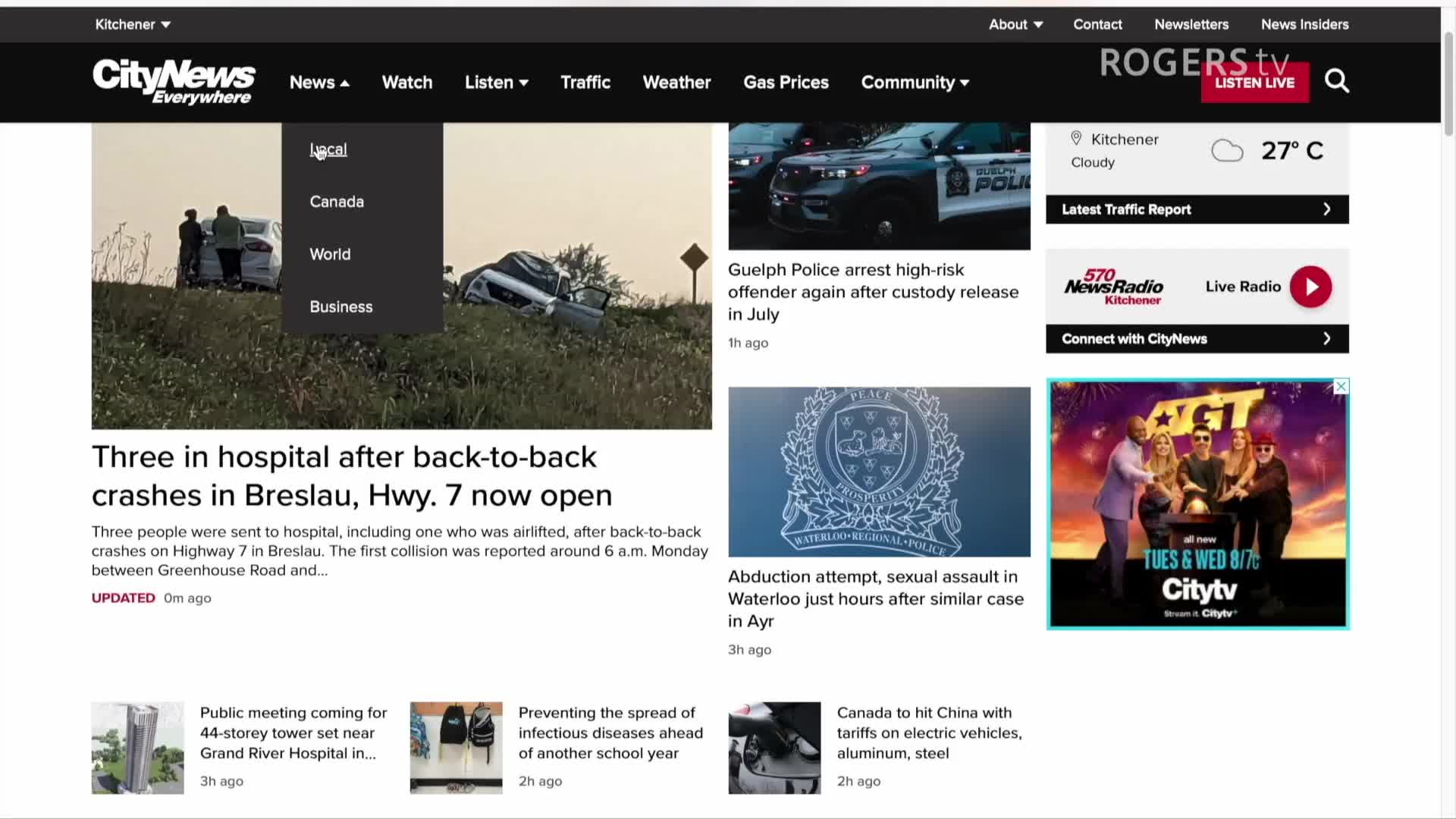Expand the Community dropdown menu
This screenshot has height=819, width=1456.
pyautogui.click(x=915, y=82)
